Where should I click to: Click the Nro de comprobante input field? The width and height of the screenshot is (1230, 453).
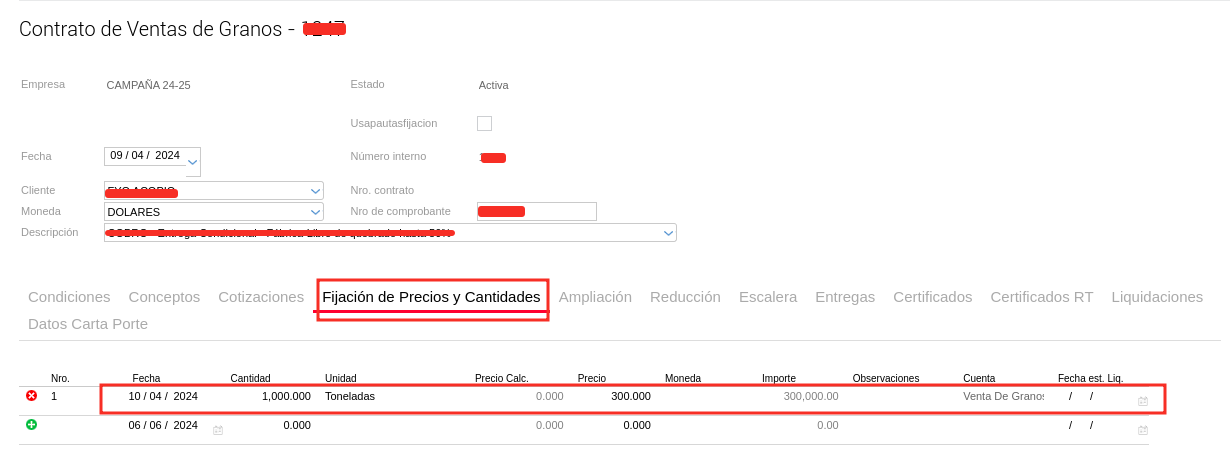(537, 211)
